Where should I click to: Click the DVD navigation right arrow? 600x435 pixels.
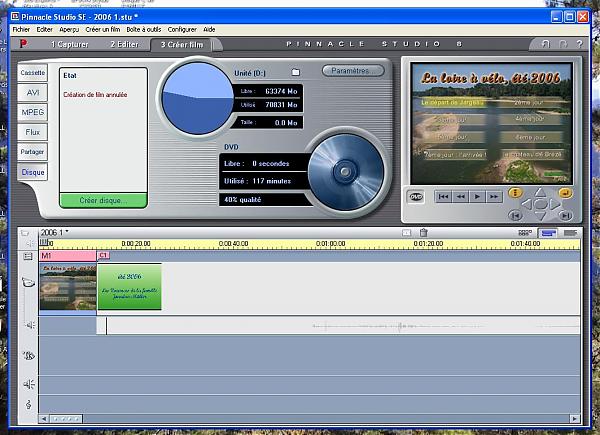[554, 204]
